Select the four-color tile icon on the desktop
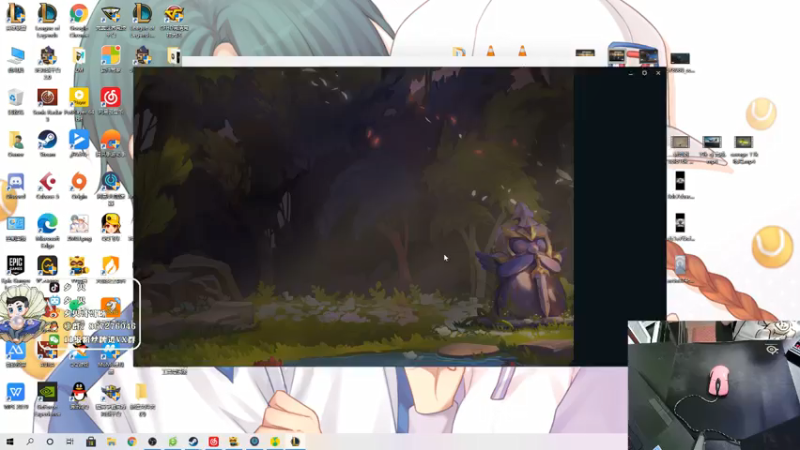 coord(111,56)
